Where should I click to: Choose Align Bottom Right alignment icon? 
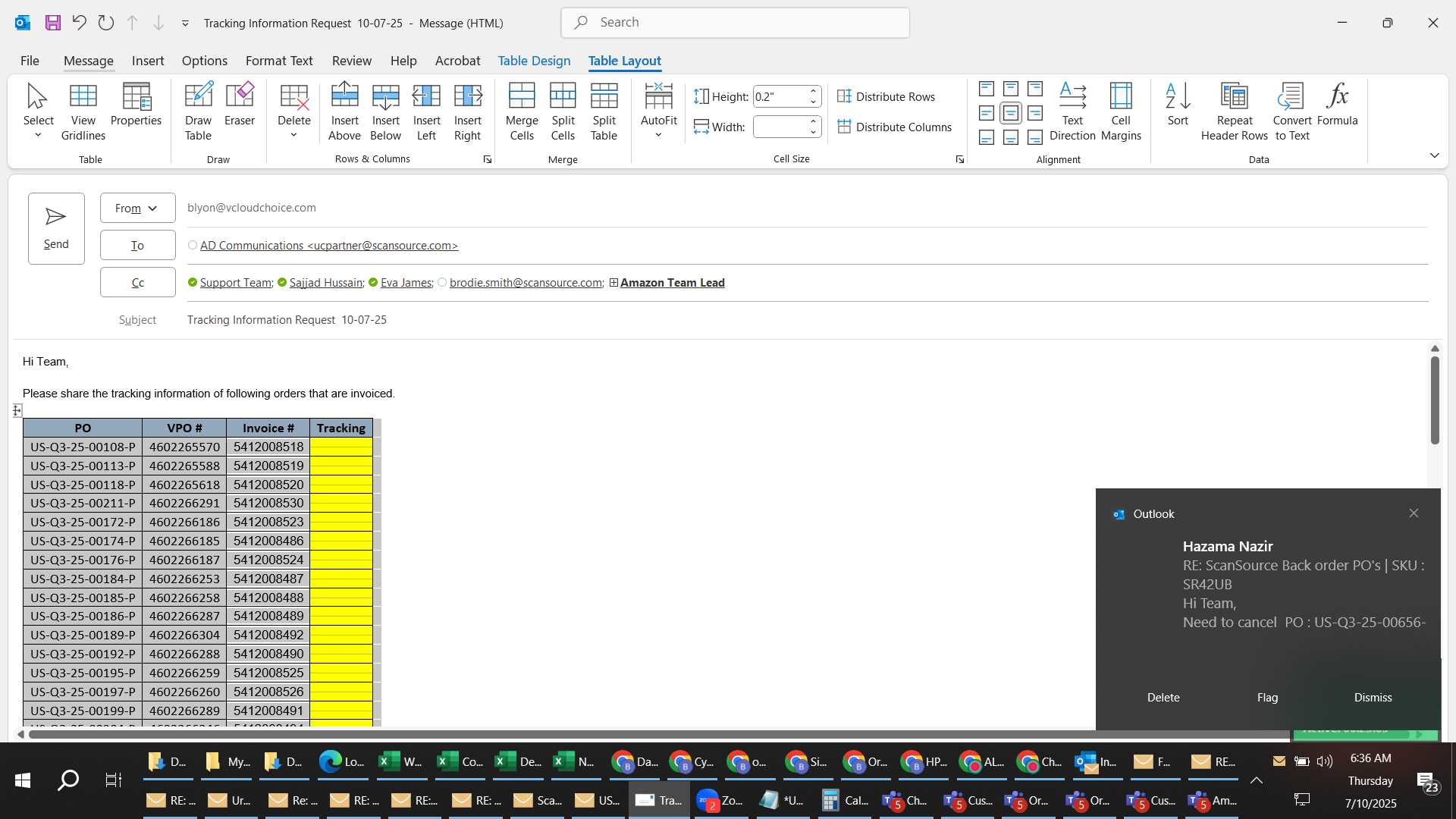click(x=1035, y=137)
